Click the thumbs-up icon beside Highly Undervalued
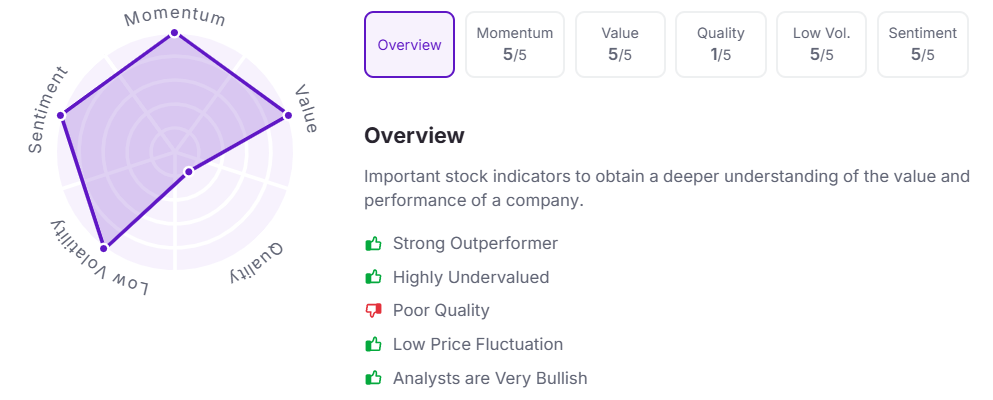The height and width of the screenshot is (400, 993). click(374, 277)
